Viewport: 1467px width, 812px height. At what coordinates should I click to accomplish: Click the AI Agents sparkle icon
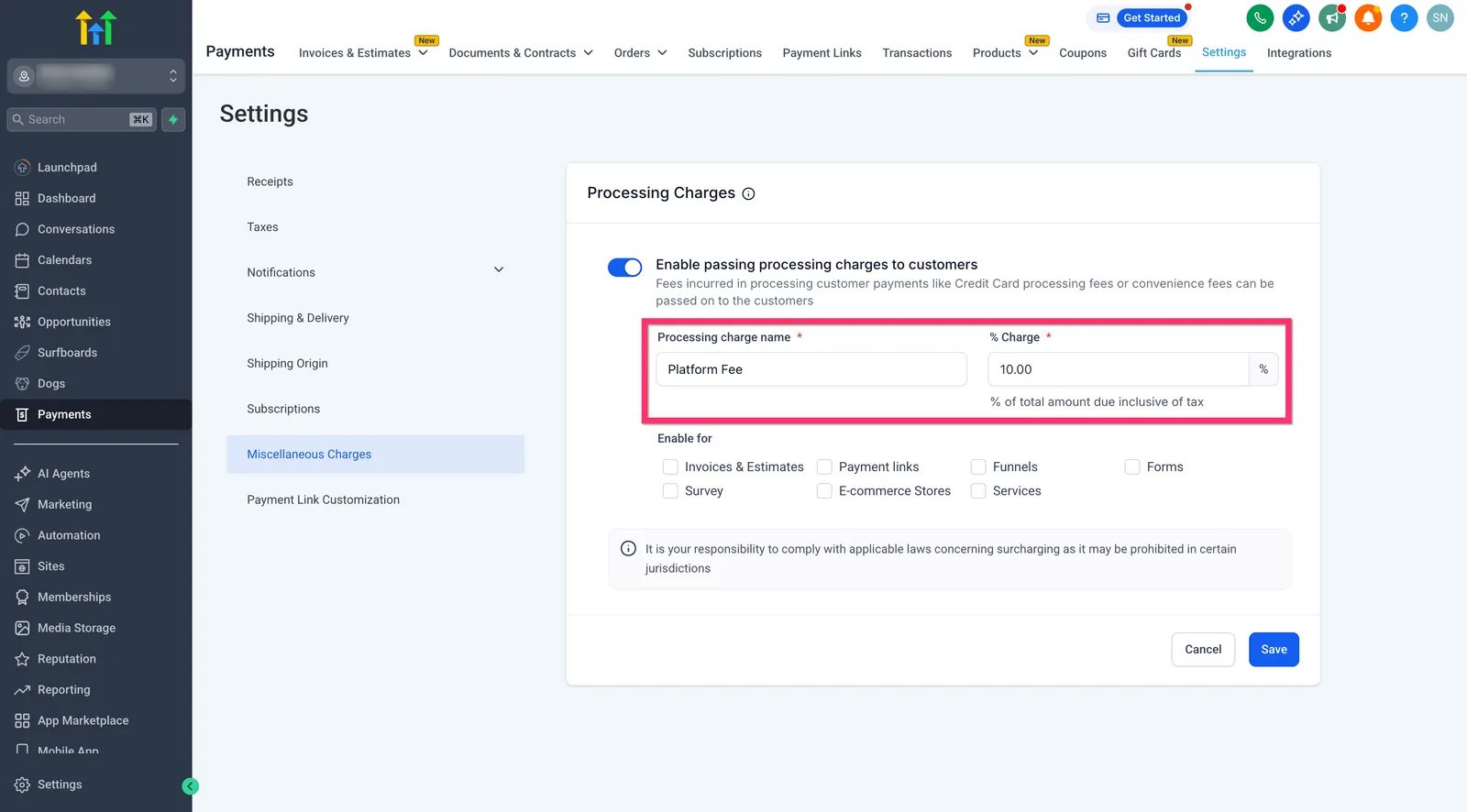click(x=22, y=474)
